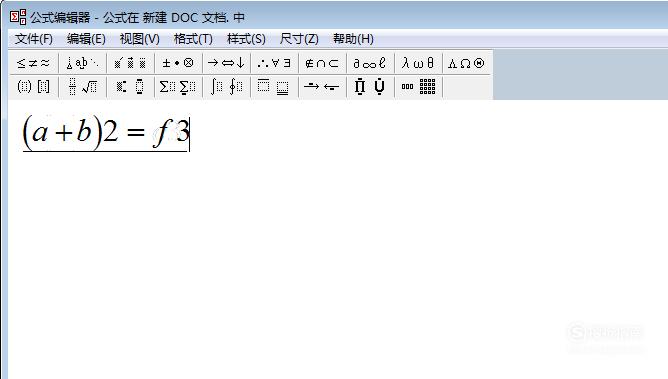
Task: Click the digit 2 after the parenthesis
Action: (x=110, y=131)
